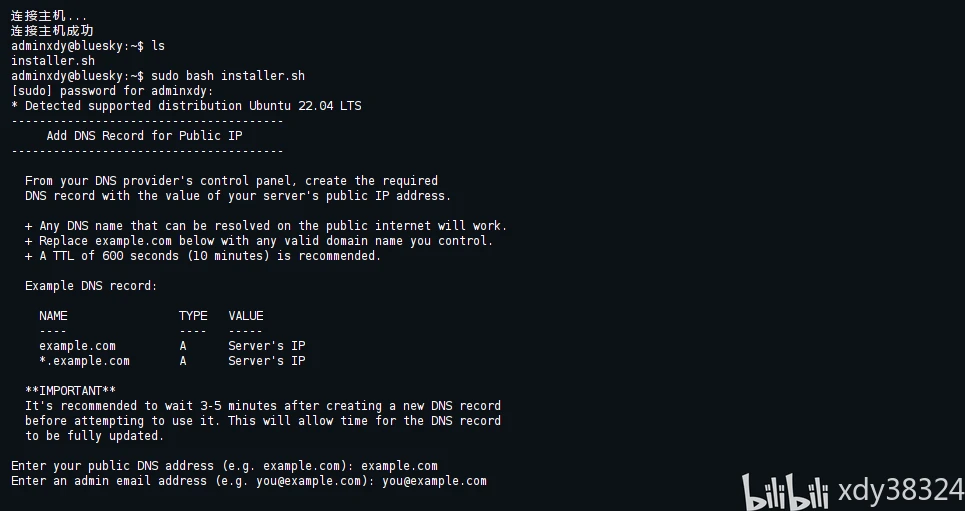Click the "ls" command on the first prompt
Screen dimensions: 965x511
tap(158, 46)
